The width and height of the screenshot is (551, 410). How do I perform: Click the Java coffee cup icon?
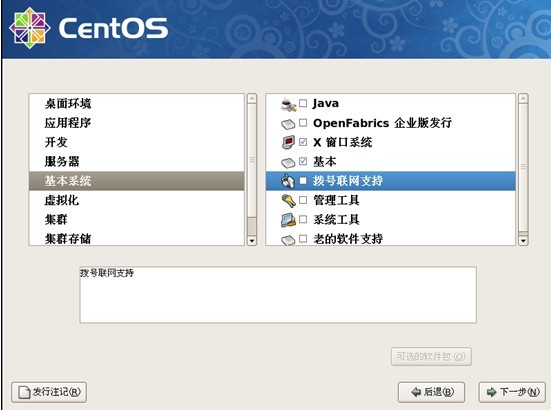pyautogui.click(x=289, y=104)
